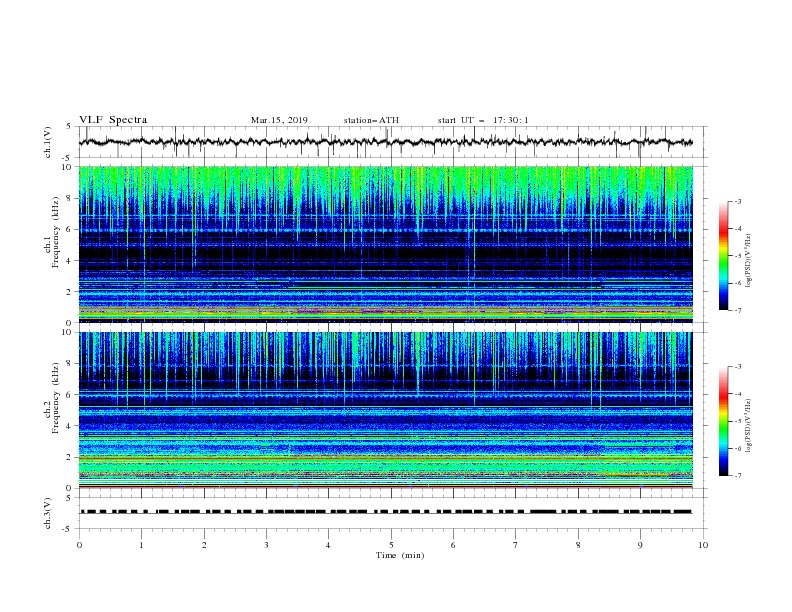The image size is (792, 612).
Task: Click the "8" minute tick on time axis
Action: [578, 545]
